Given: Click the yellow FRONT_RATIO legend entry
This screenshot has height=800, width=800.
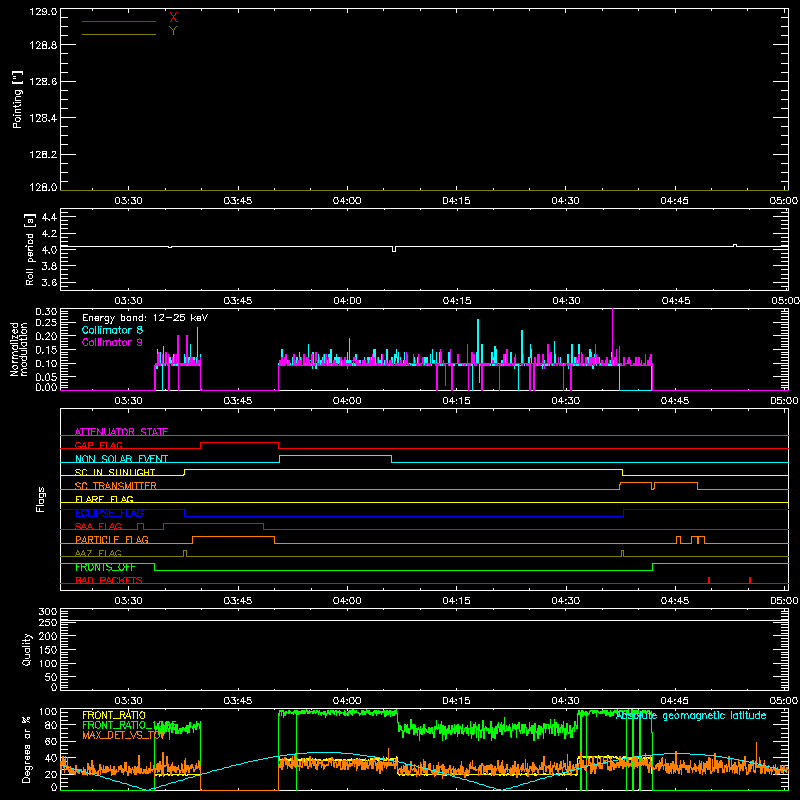Looking at the screenshot, I should point(114,715).
